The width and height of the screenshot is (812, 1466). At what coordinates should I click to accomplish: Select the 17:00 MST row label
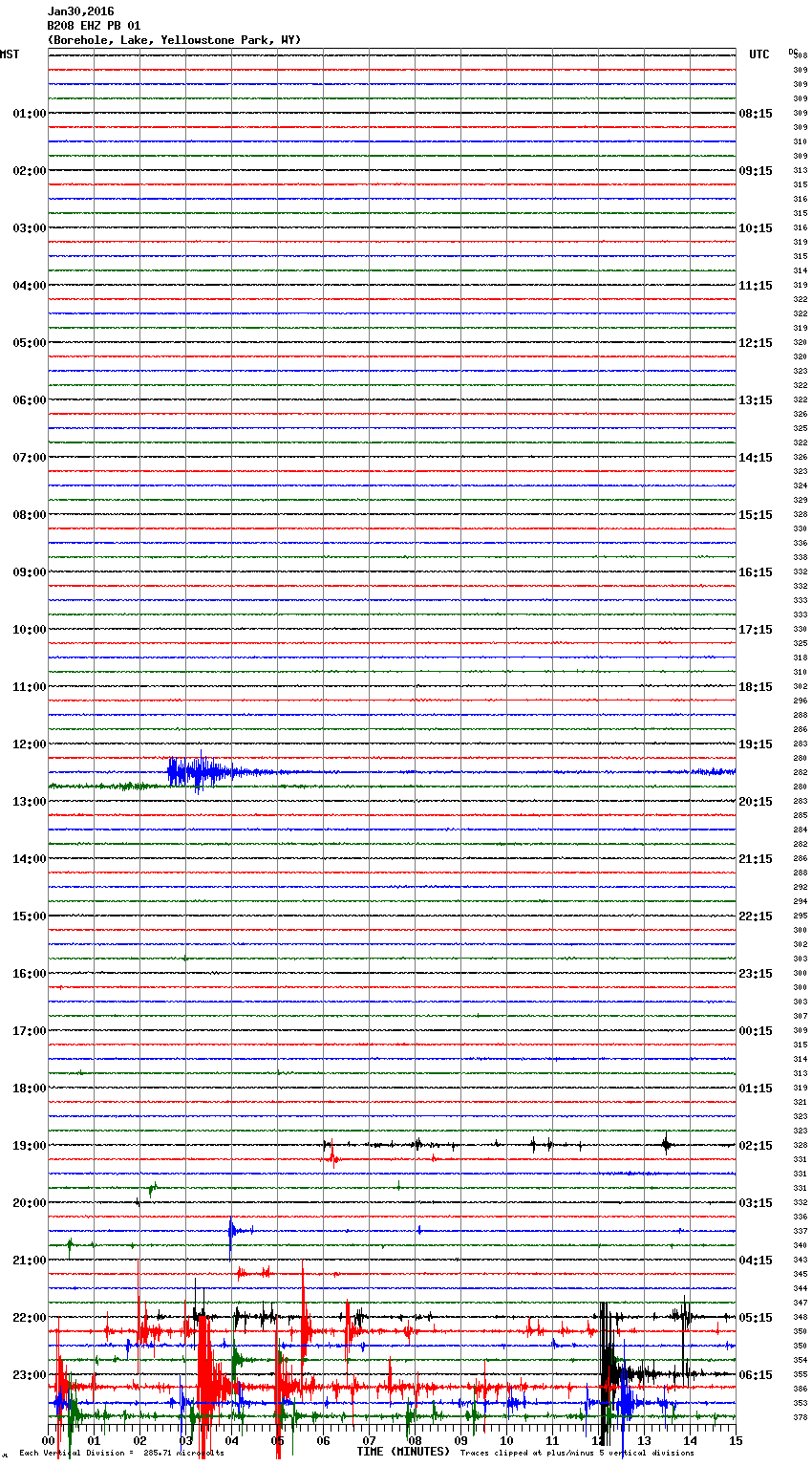29,1031
